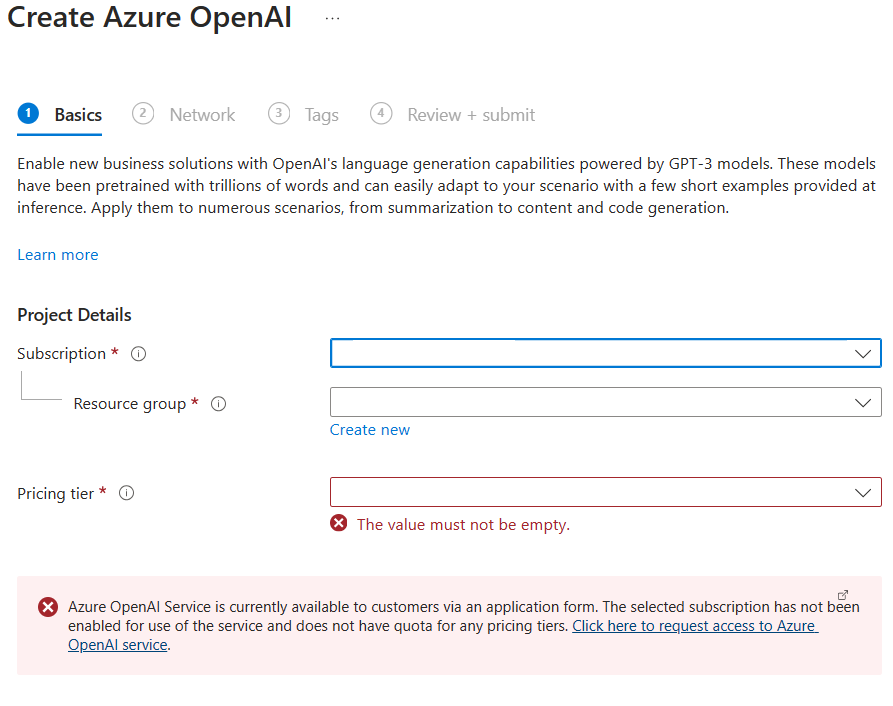The height and width of the screenshot is (706, 893).
Task: Expand the Subscription dropdown
Action: 606,353
